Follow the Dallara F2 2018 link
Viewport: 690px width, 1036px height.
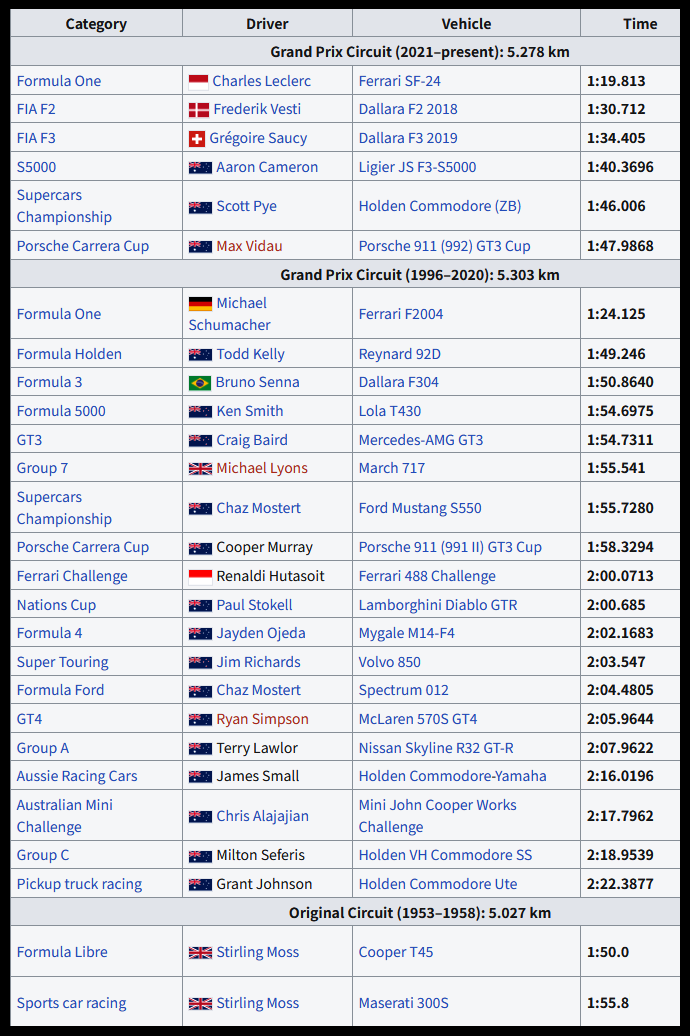(408, 110)
